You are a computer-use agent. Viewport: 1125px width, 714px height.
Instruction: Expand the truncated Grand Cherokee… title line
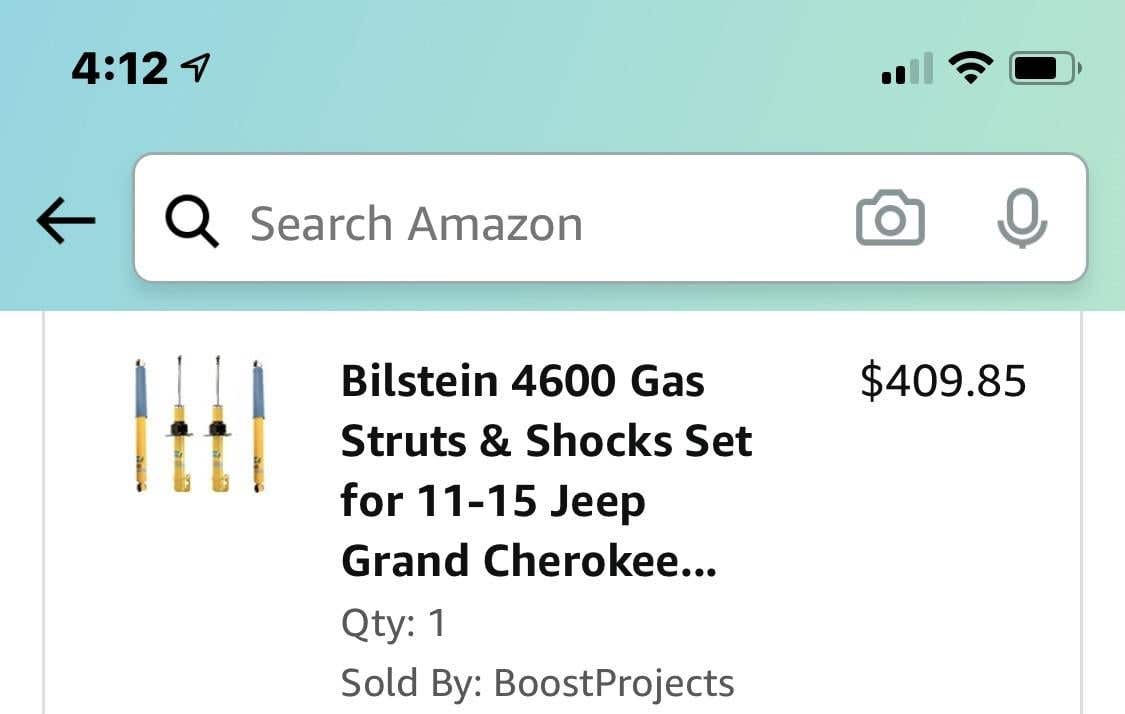tap(529, 560)
